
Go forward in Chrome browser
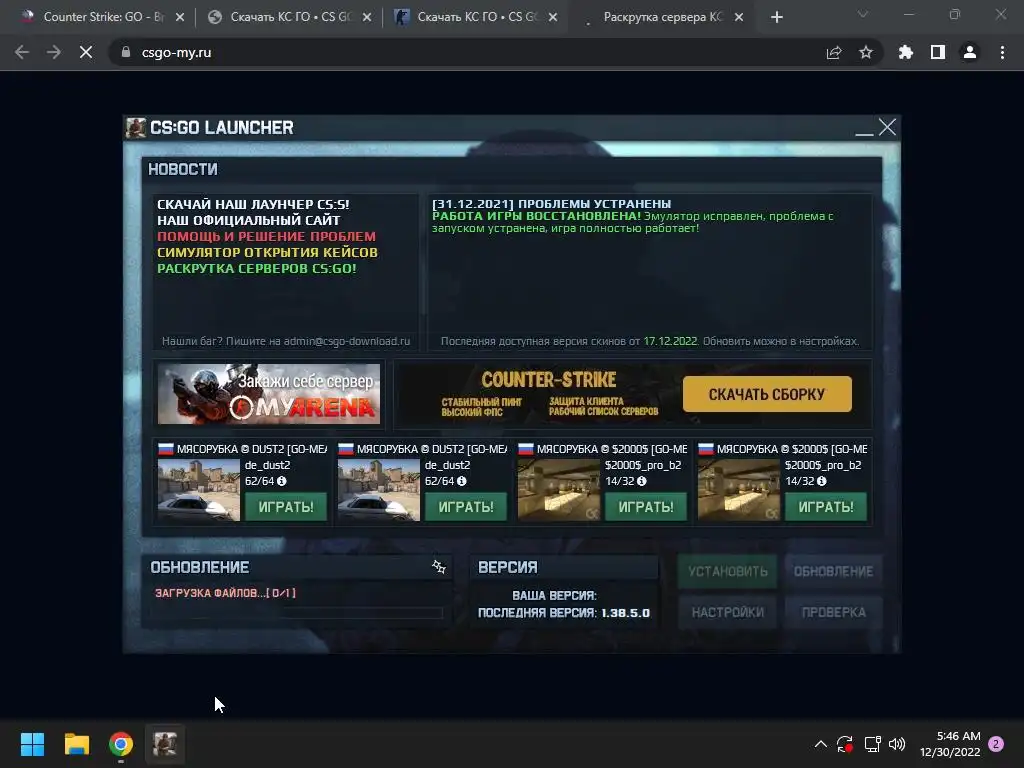coord(54,52)
